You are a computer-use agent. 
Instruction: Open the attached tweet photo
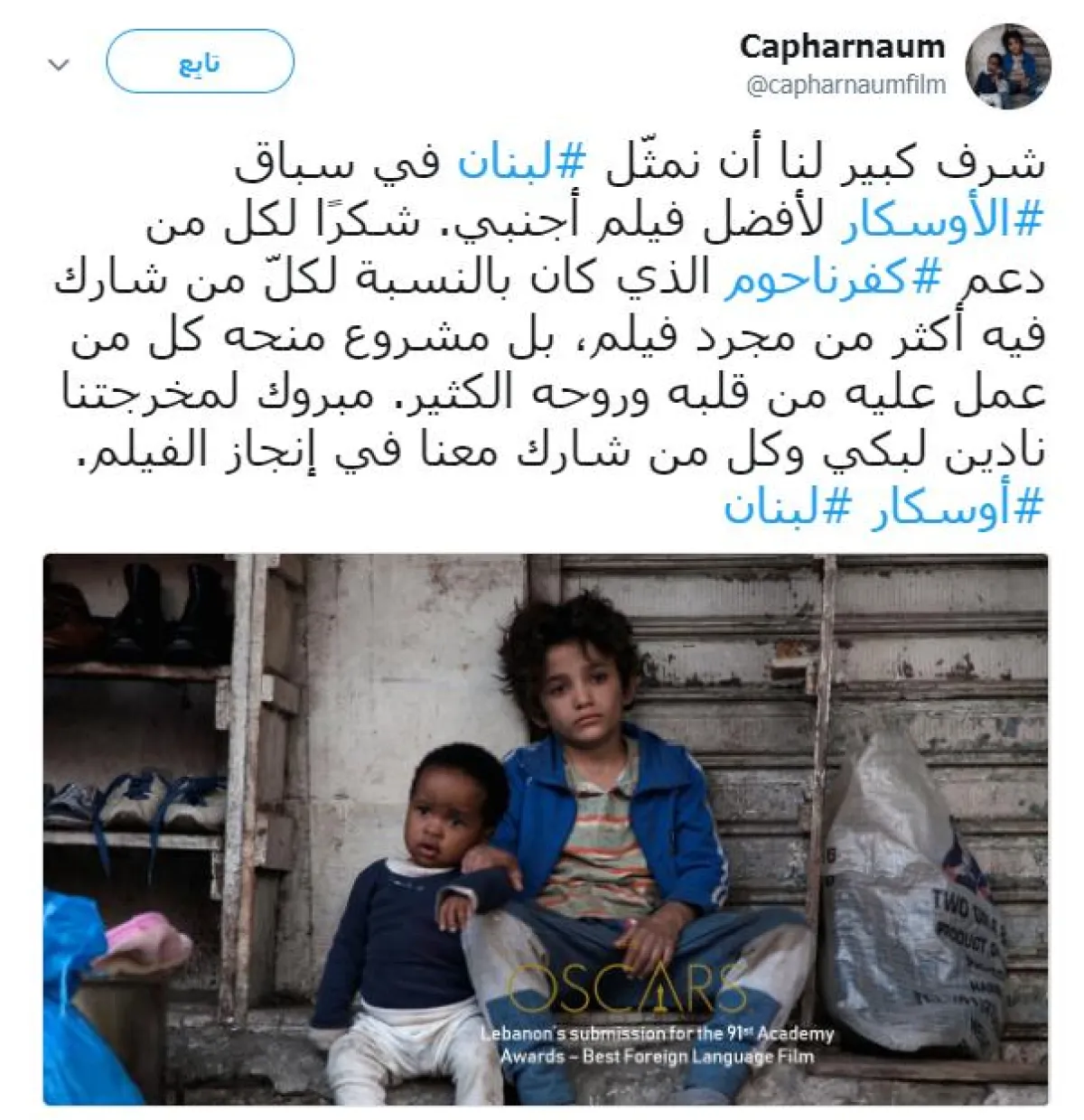click(x=546, y=829)
